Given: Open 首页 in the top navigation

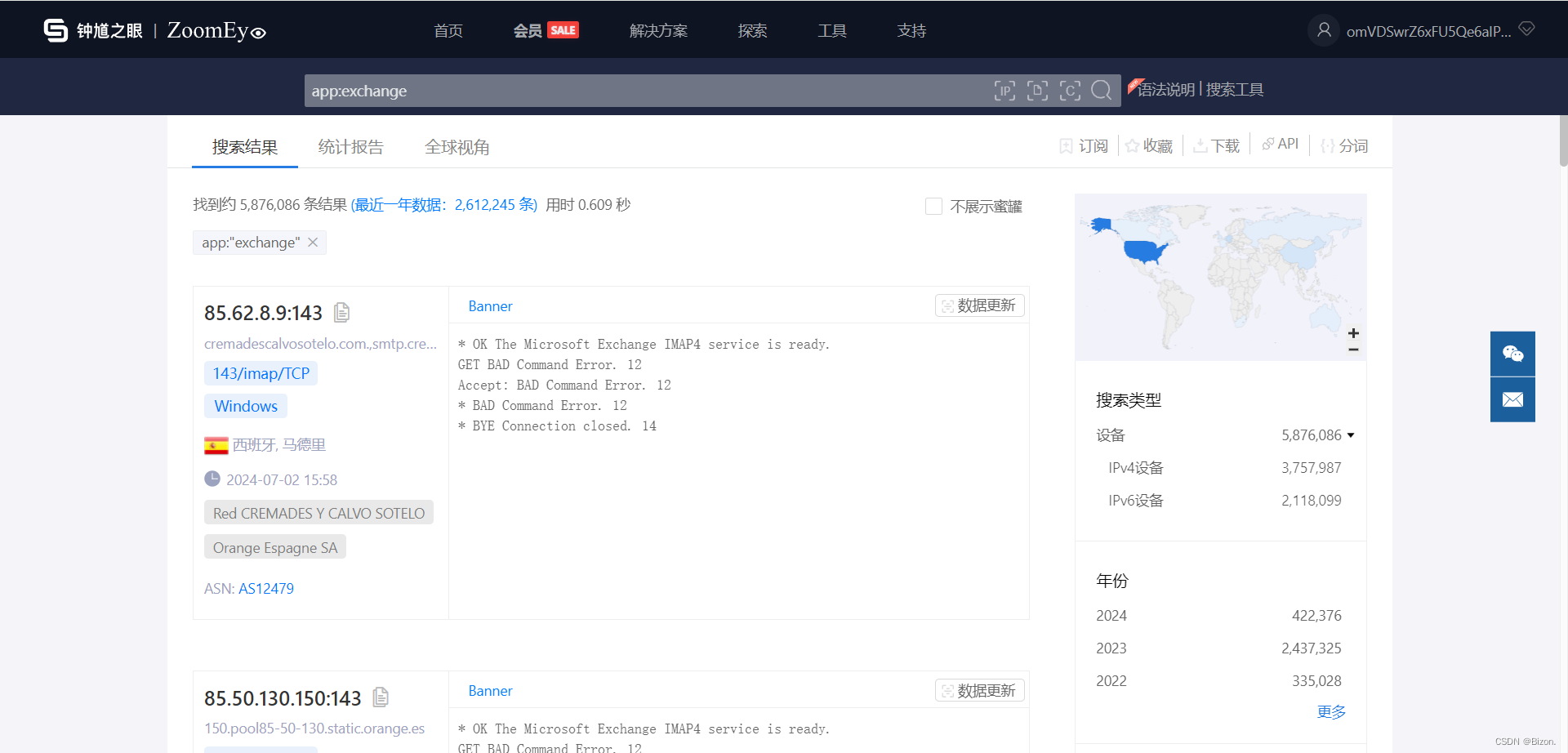Looking at the screenshot, I should pyautogui.click(x=448, y=30).
